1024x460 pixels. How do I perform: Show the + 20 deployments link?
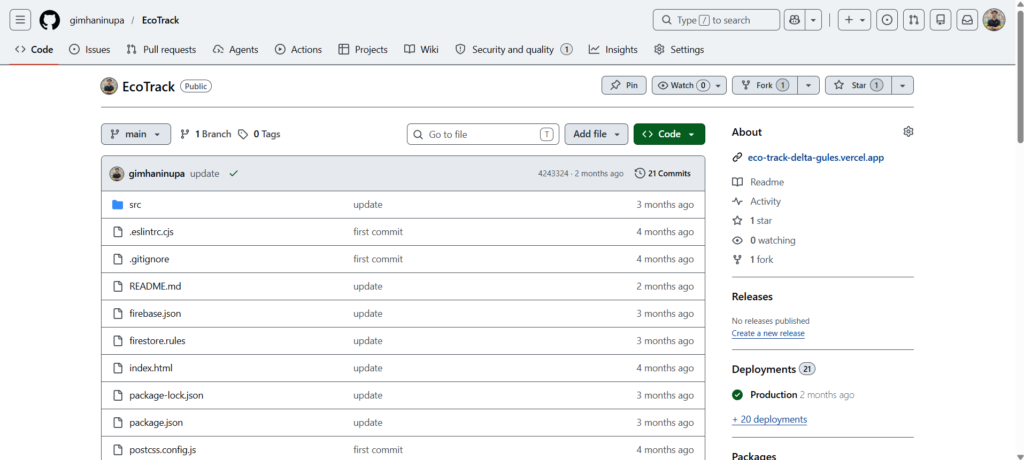click(769, 419)
